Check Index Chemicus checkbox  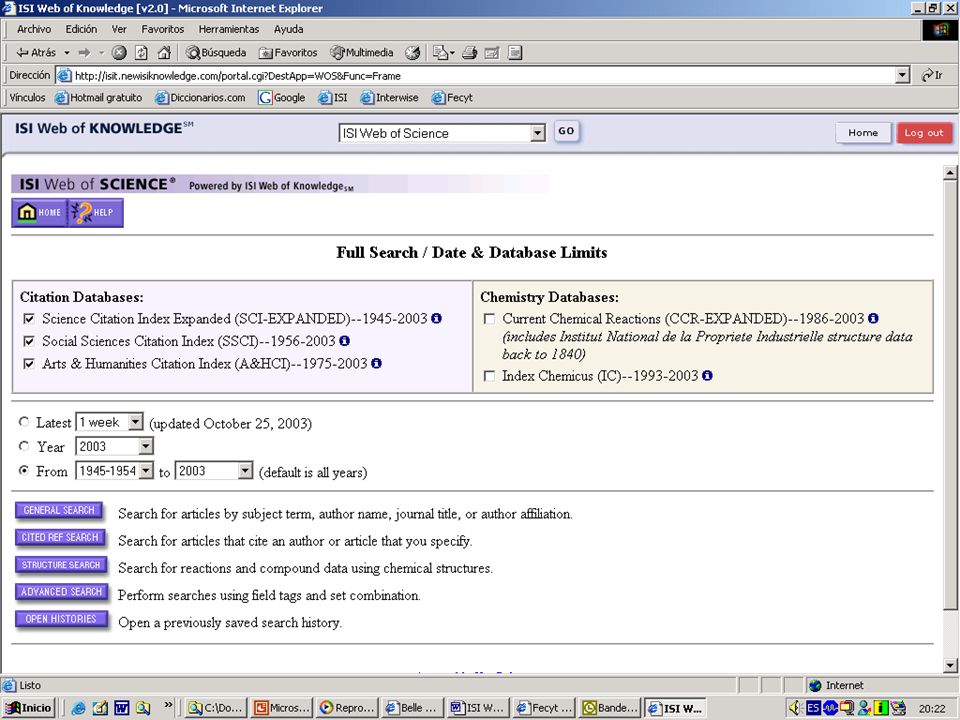[x=489, y=376]
